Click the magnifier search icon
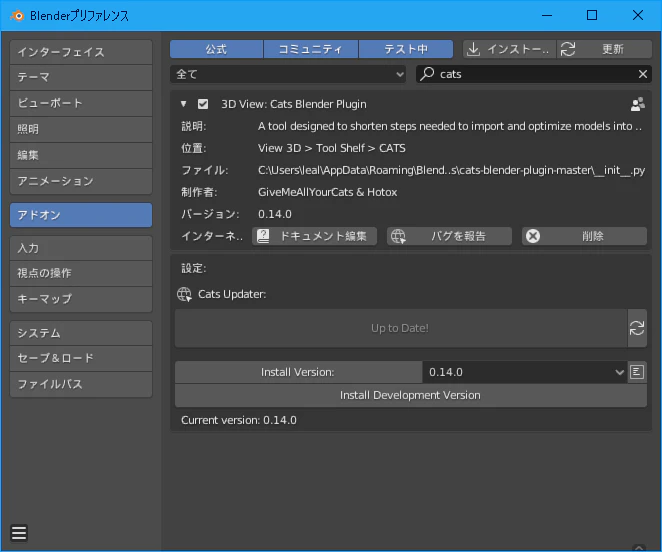662x552 pixels. (427, 74)
